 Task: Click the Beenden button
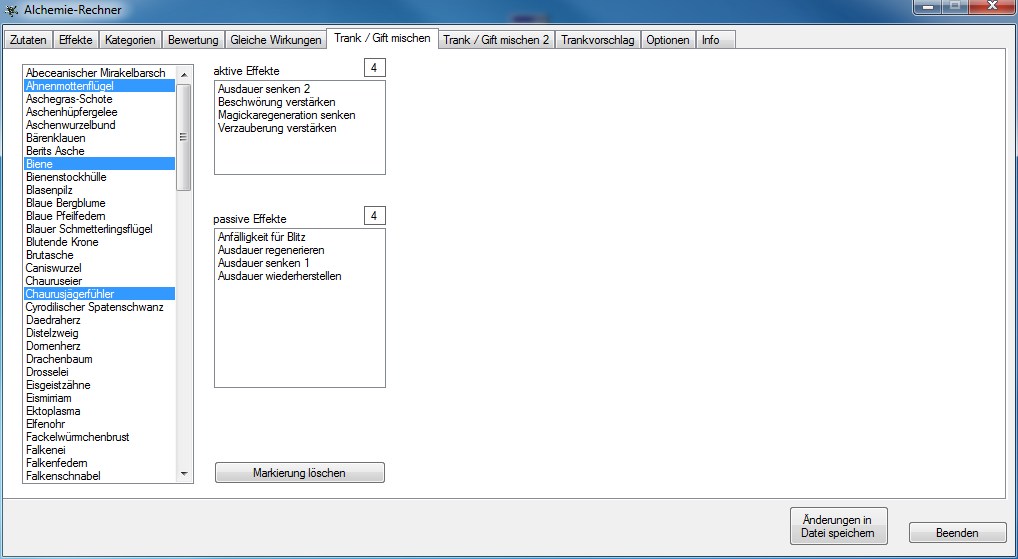pos(957,533)
